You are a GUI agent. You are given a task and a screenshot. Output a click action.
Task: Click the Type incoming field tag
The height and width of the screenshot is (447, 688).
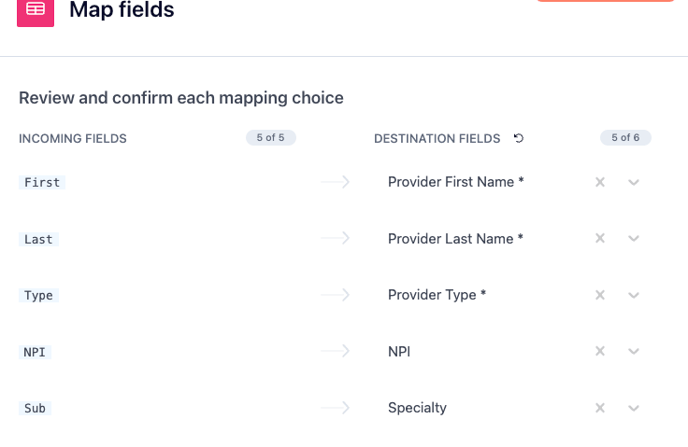pos(39,295)
